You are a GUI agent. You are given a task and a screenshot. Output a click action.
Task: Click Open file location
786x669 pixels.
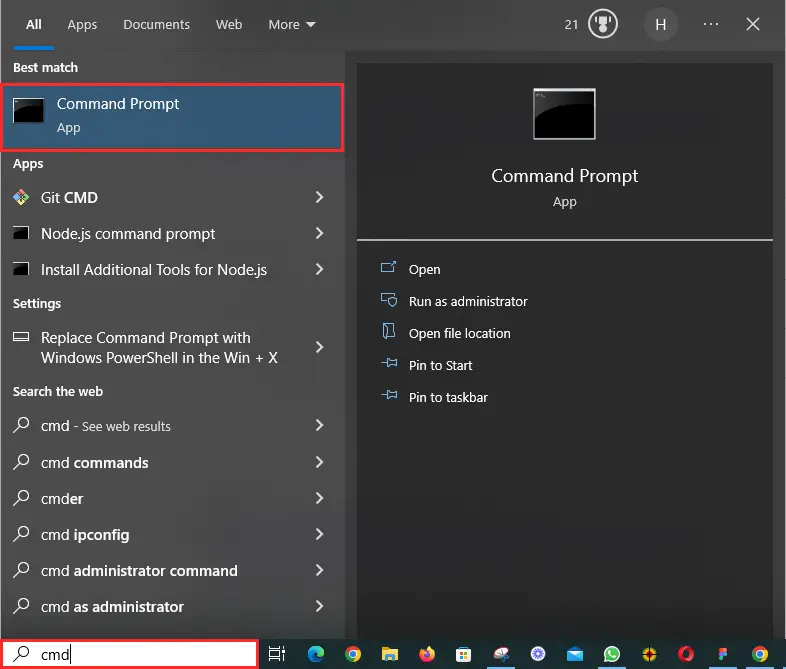(x=459, y=334)
